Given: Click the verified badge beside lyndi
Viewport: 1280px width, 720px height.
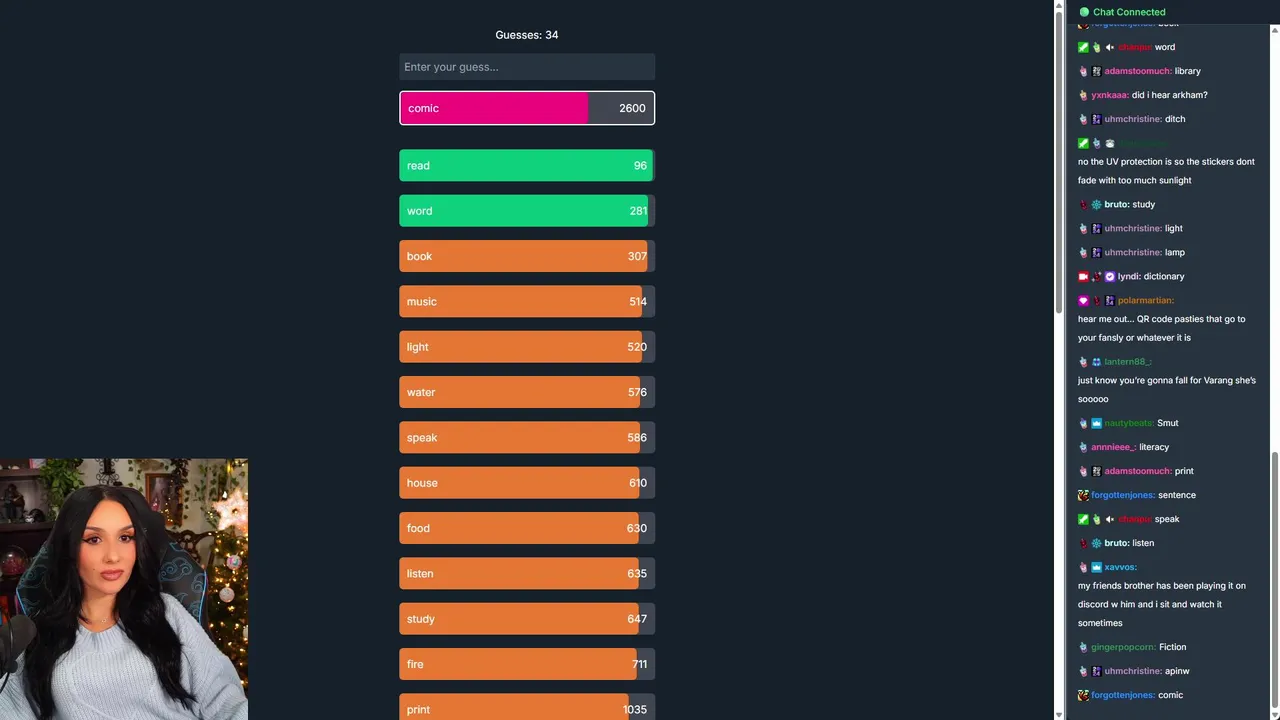Looking at the screenshot, I should pyautogui.click(x=1109, y=277).
